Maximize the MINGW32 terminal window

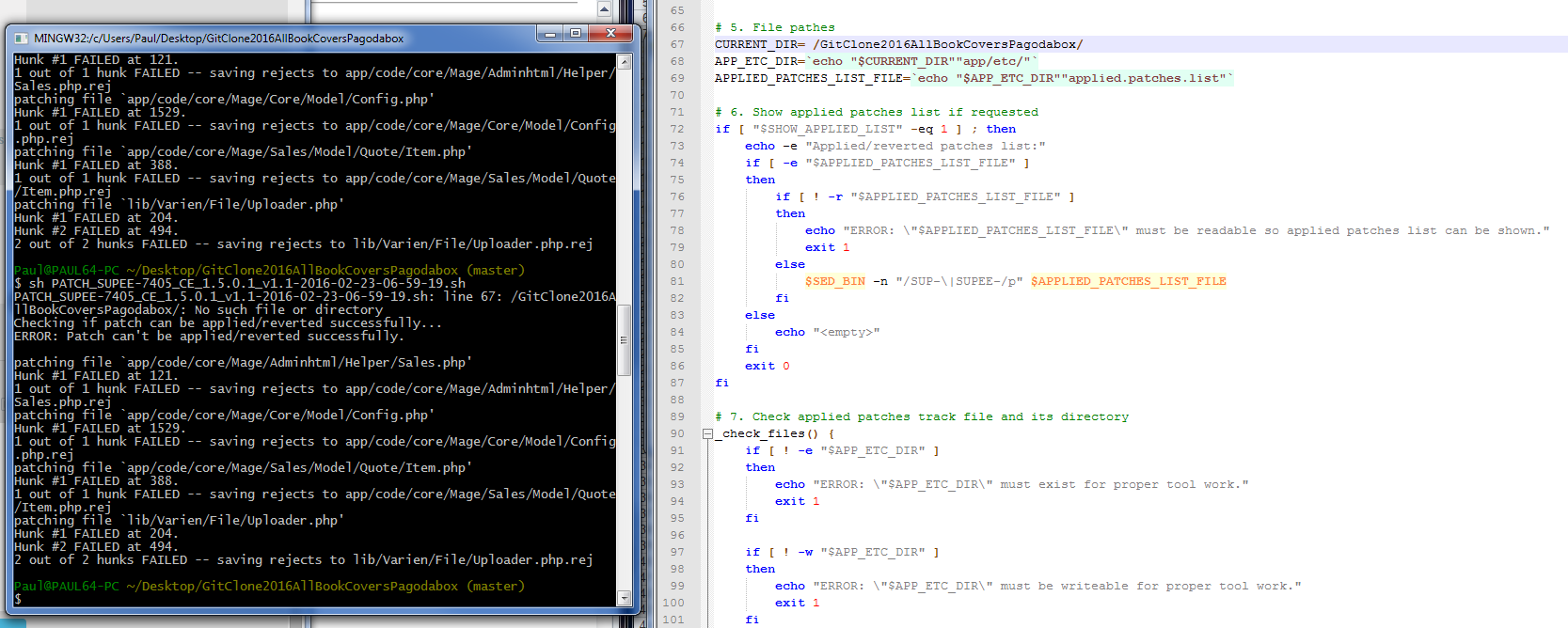point(575,33)
